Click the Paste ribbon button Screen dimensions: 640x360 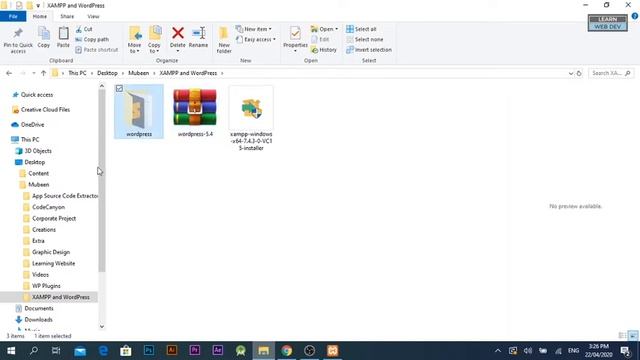click(x=63, y=37)
